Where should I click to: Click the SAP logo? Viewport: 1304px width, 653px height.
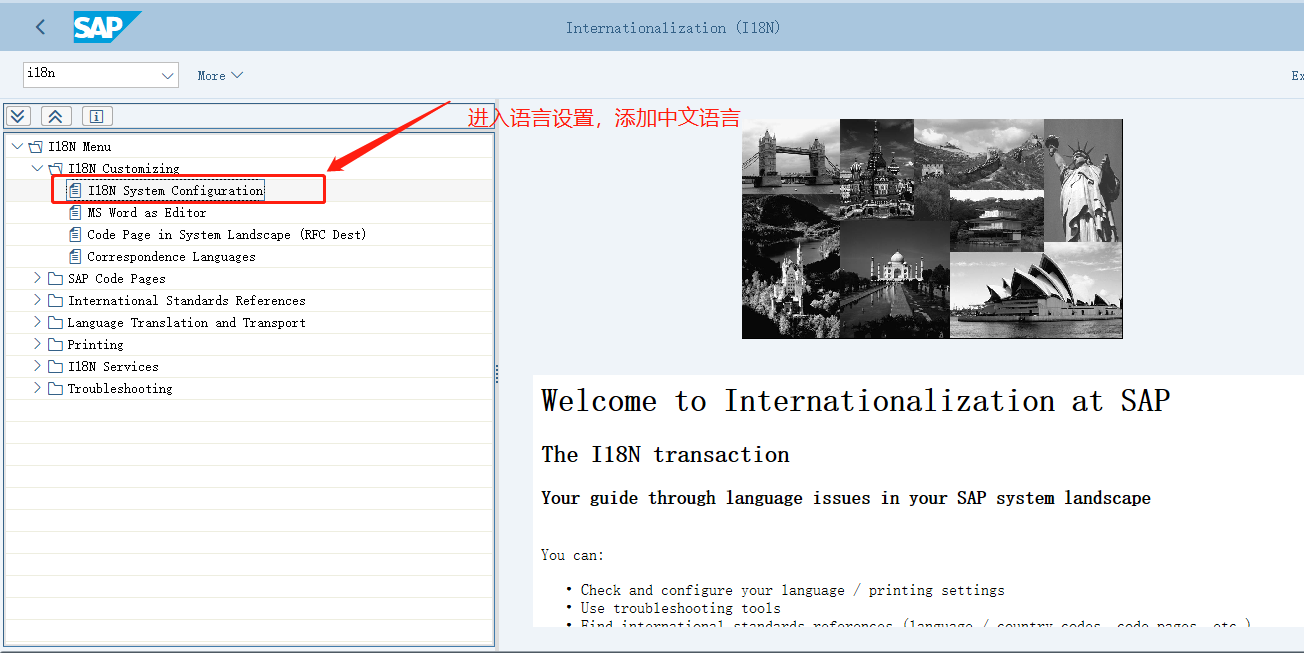(106, 27)
